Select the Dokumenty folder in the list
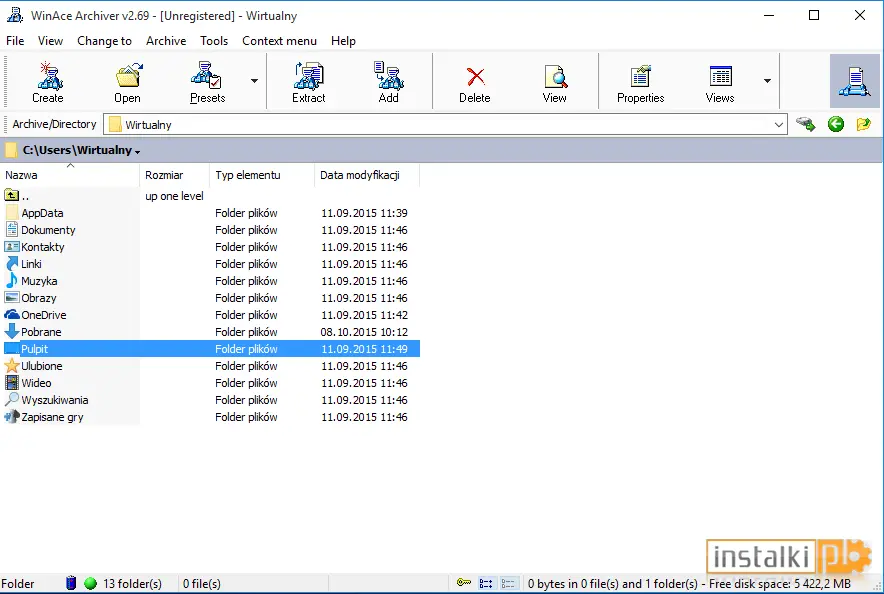The image size is (884, 594). (48, 230)
